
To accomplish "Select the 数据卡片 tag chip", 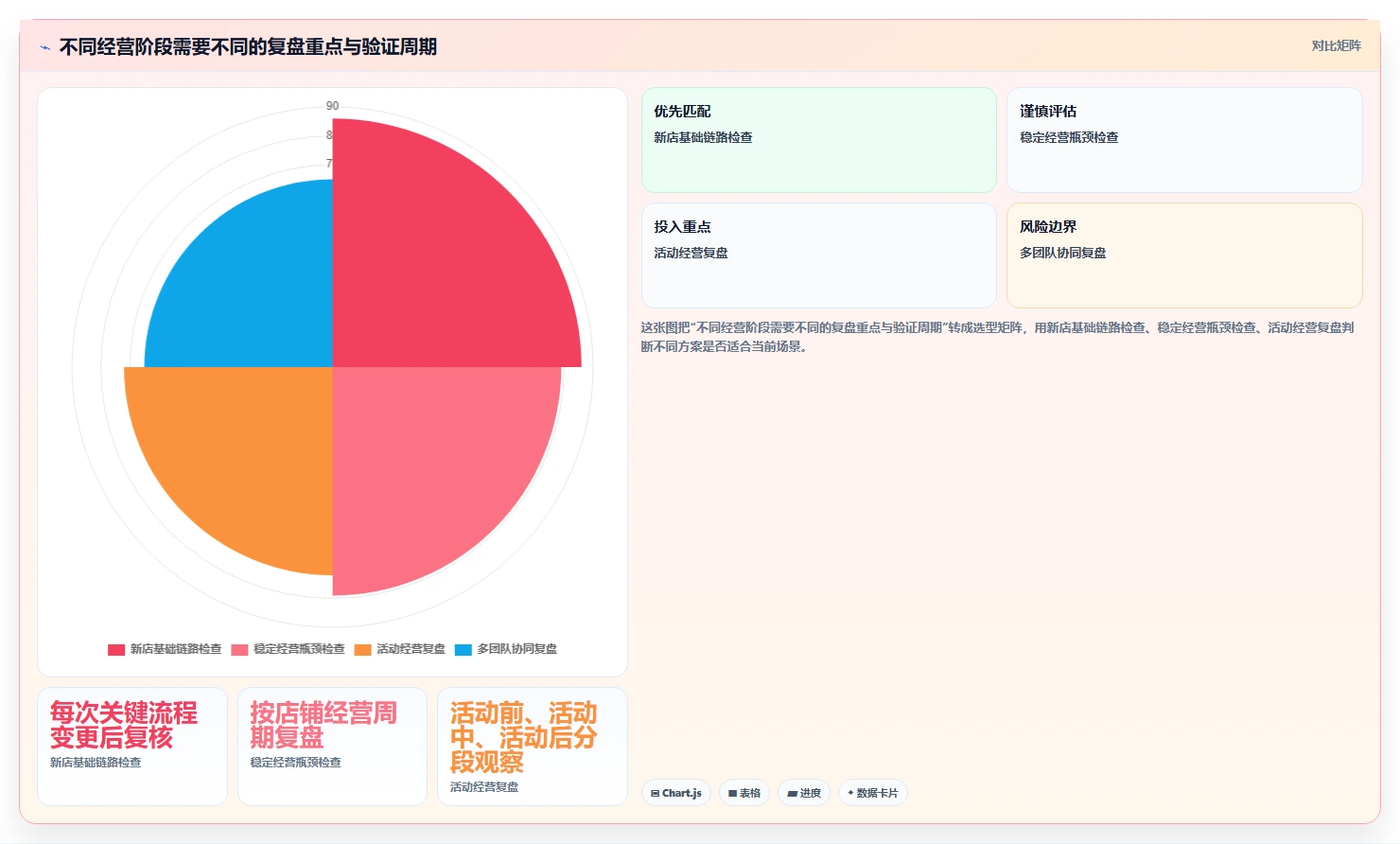I will coord(873,793).
